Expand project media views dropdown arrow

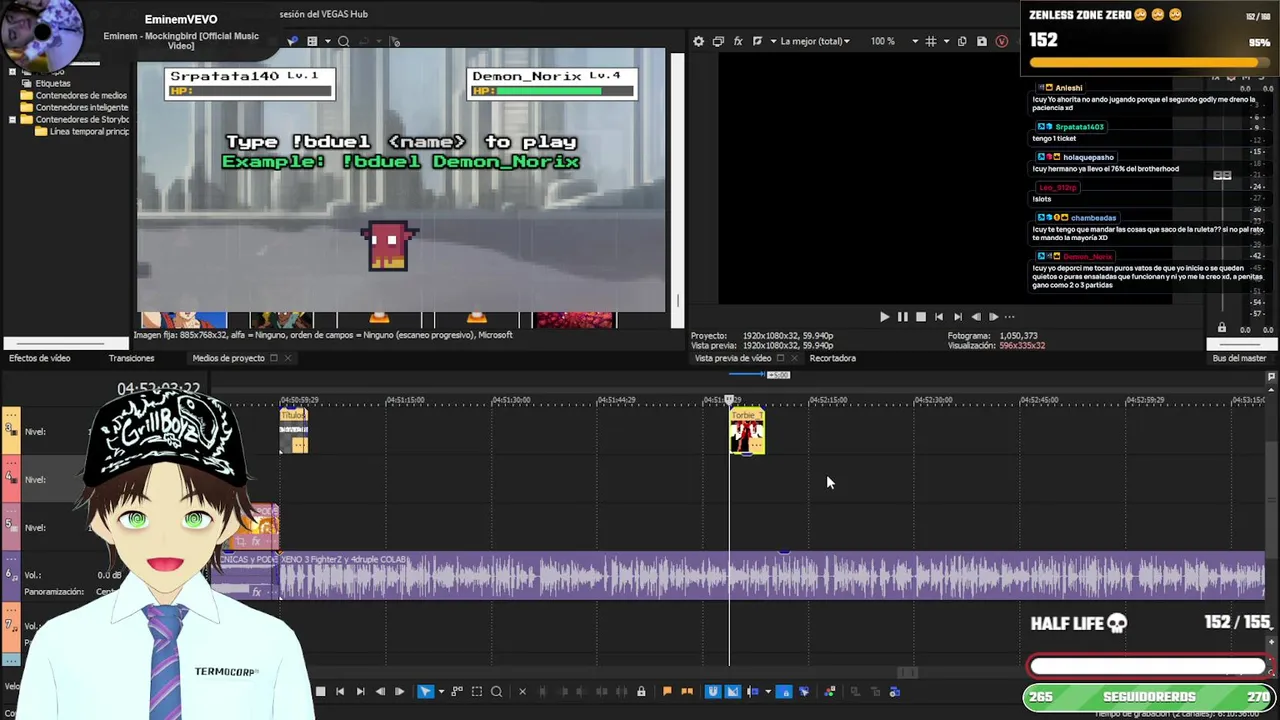[x=326, y=41]
